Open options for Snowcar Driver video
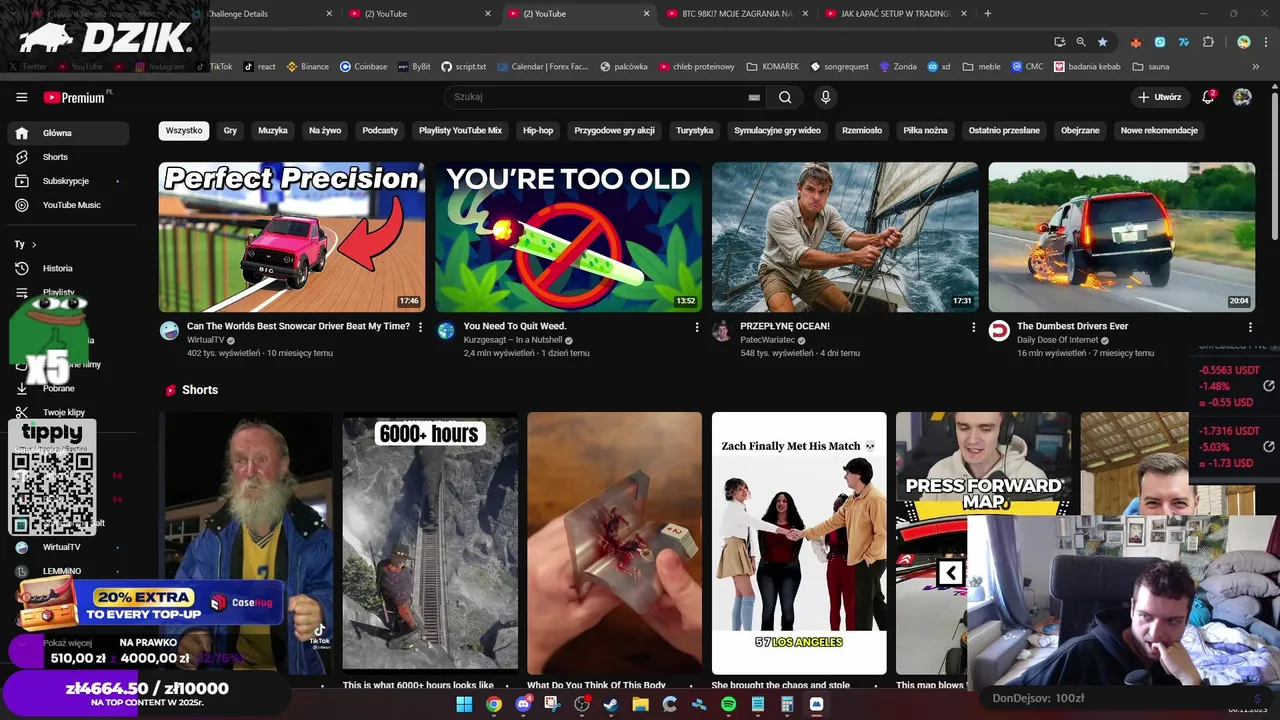The image size is (1280, 720). pos(420,327)
